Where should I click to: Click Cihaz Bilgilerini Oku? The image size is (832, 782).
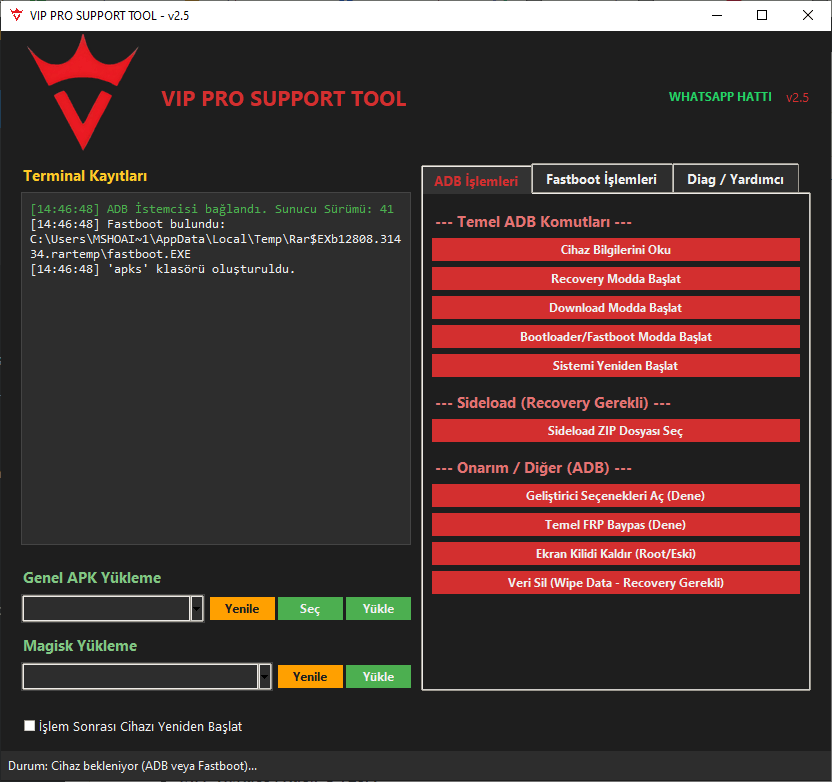(615, 249)
